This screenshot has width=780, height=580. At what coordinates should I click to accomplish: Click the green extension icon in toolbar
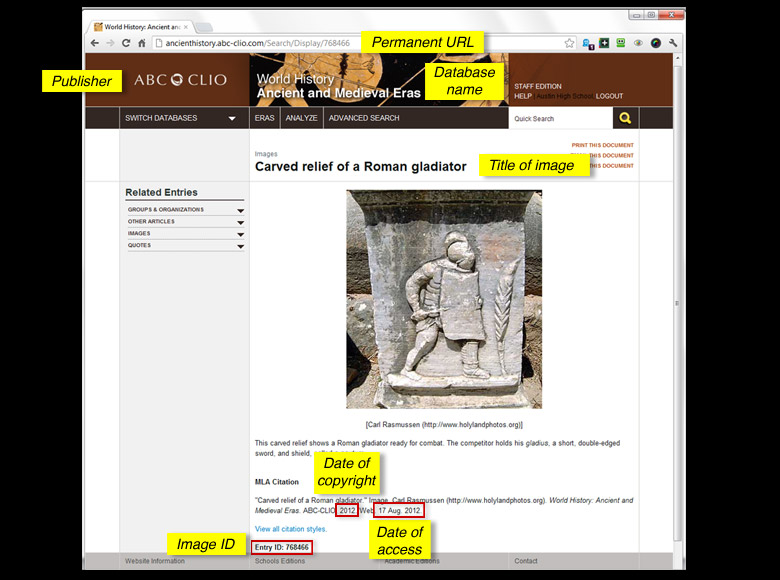[620, 43]
